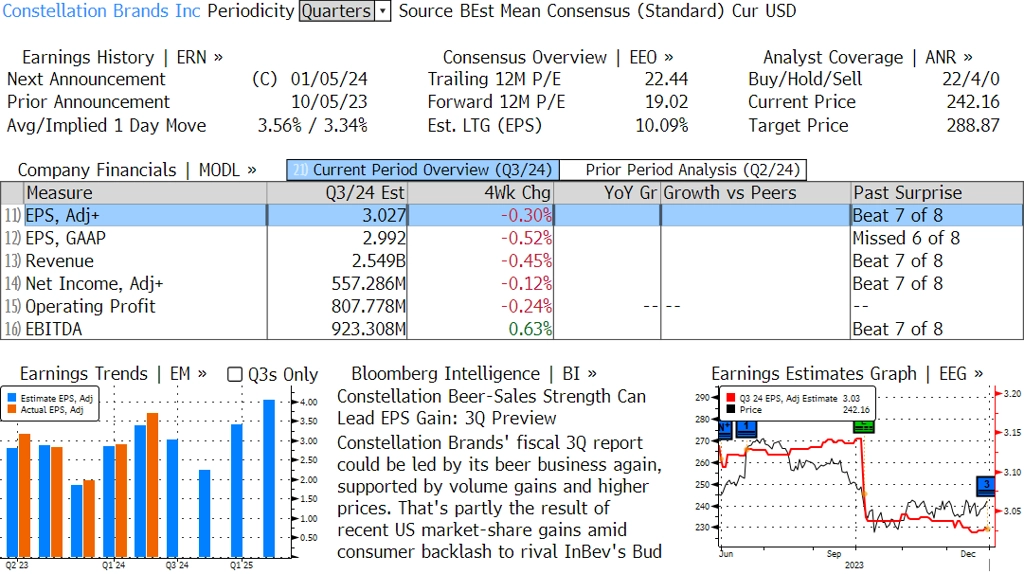This screenshot has width=1024, height=574.
Task: Open the Periodicity Quarters dropdown arrow
Action: click(383, 11)
